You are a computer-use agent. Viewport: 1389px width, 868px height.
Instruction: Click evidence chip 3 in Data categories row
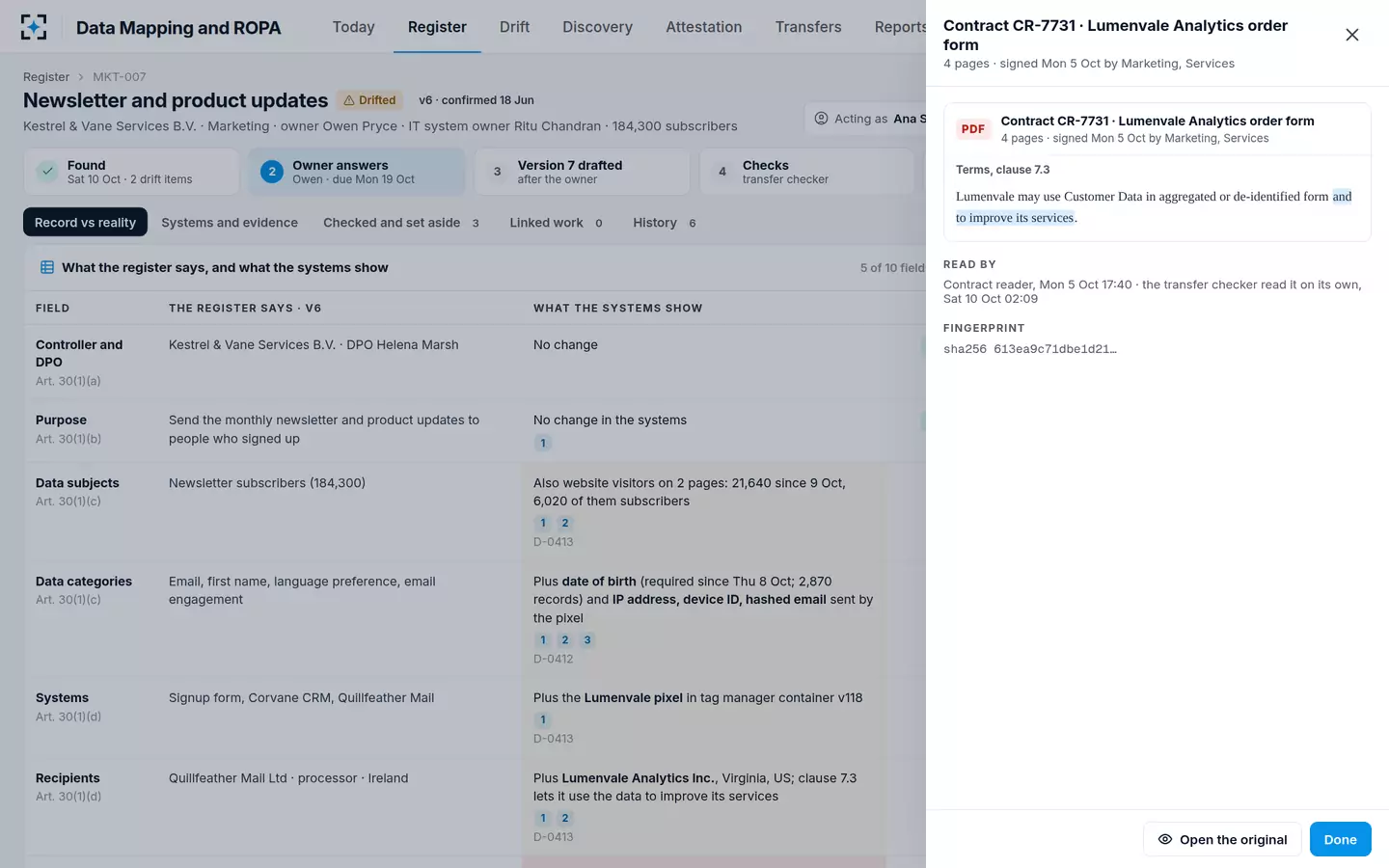(x=587, y=640)
